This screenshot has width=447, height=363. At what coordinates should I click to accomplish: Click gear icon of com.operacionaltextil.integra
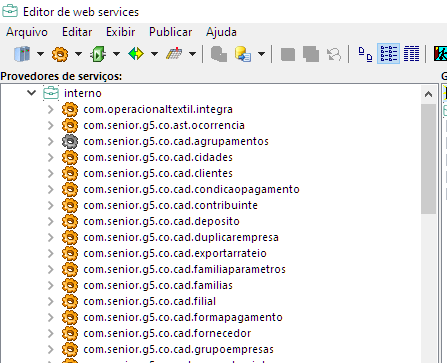coord(70,109)
